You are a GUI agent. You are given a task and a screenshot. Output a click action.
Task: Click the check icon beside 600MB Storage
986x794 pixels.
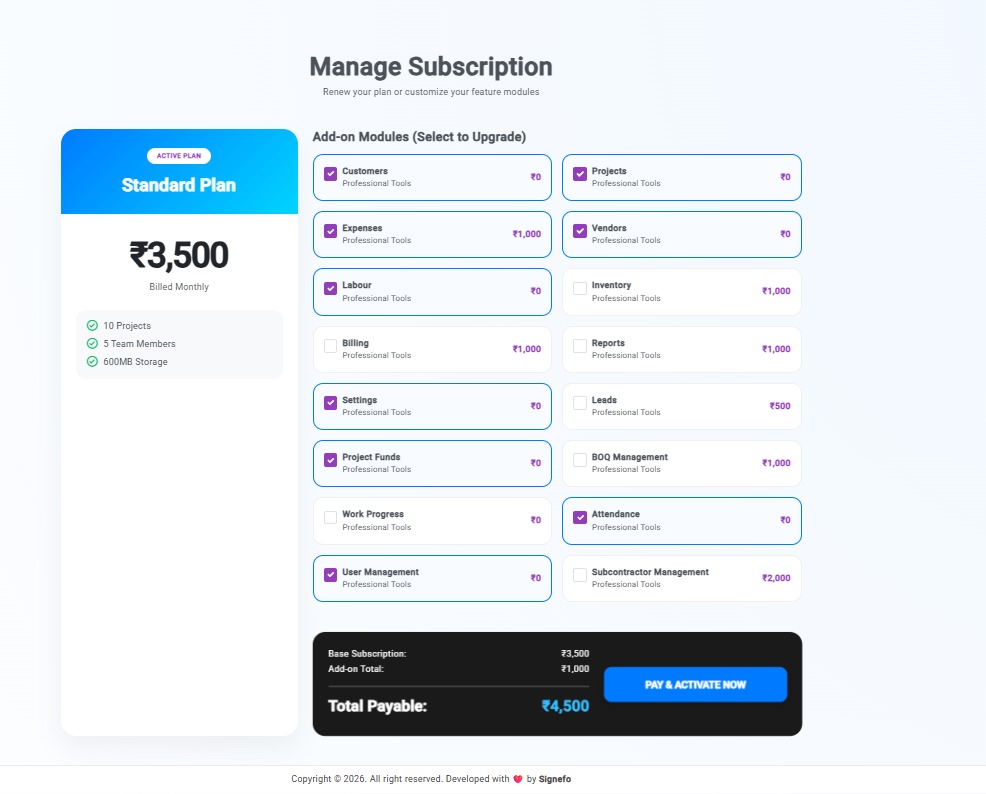coord(92,361)
